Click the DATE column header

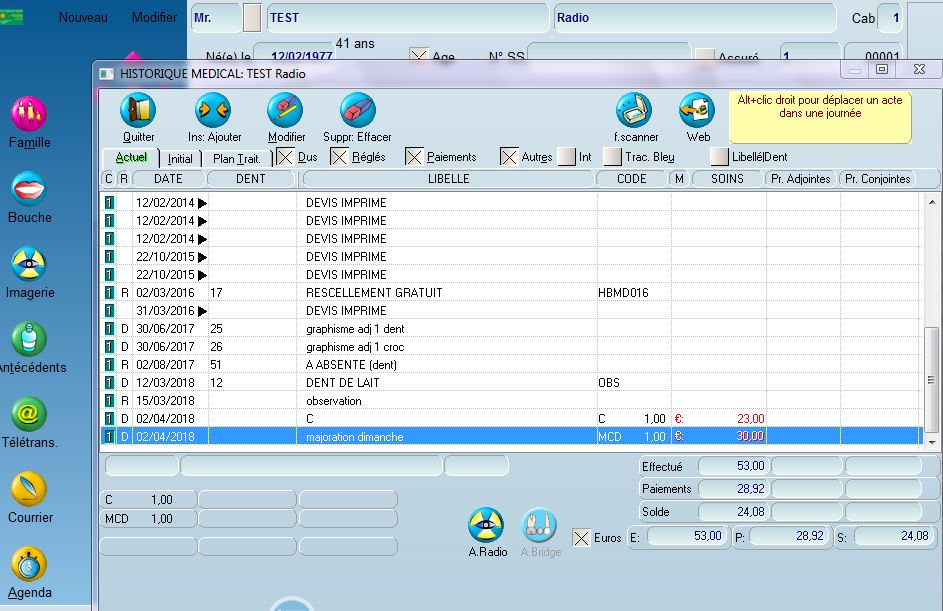tap(169, 179)
